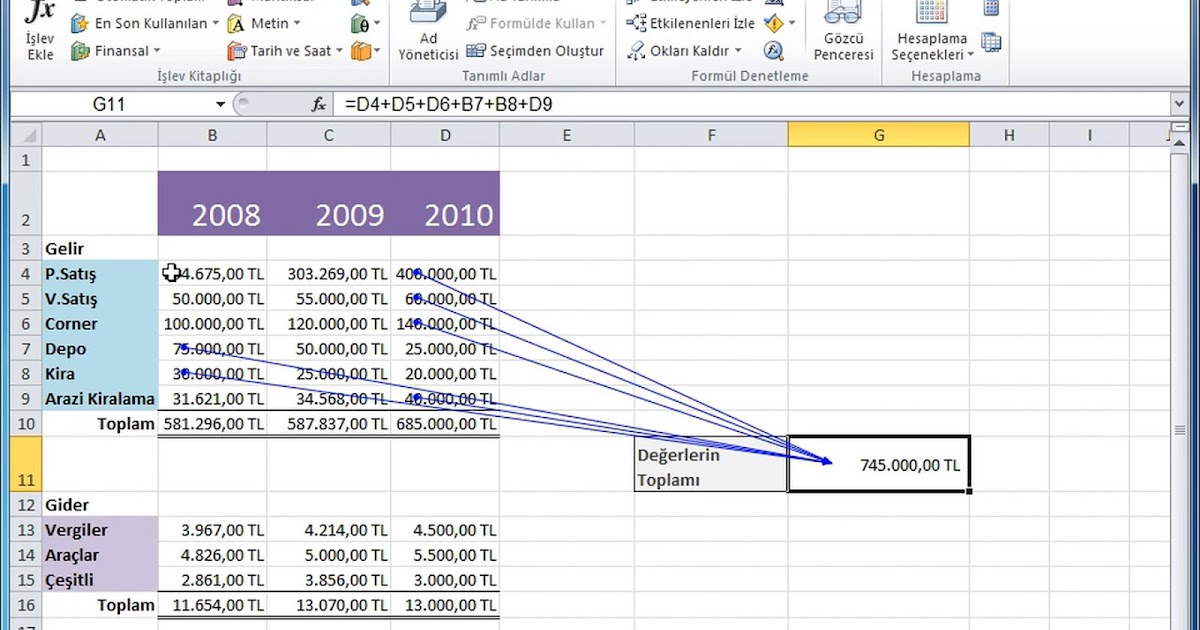Select cell G11 showing 745.000,00 TL
This screenshot has height=630, width=1200.
tap(878, 463)
